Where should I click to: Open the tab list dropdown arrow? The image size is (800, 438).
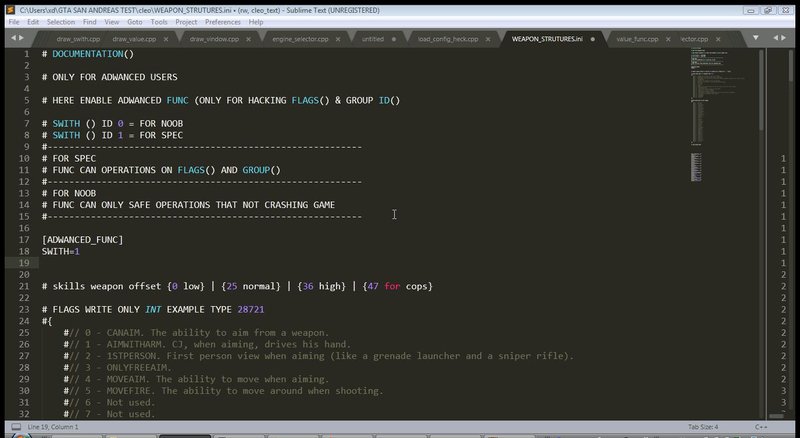(756, 38)
